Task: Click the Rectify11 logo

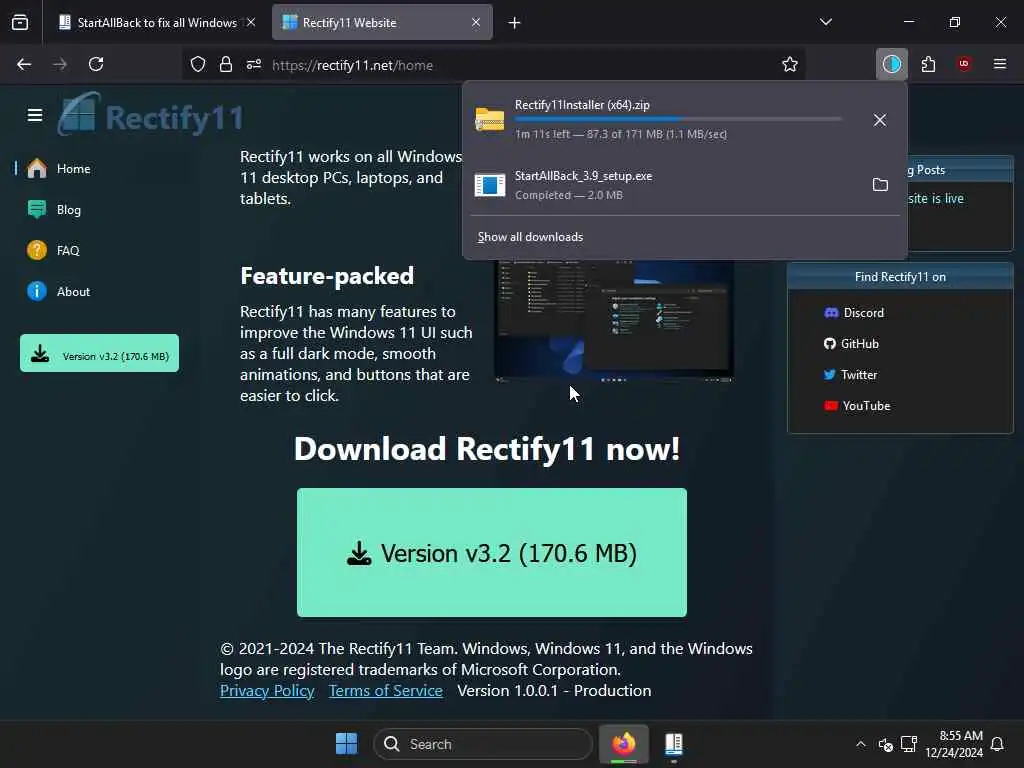Action: coord(151,115)
